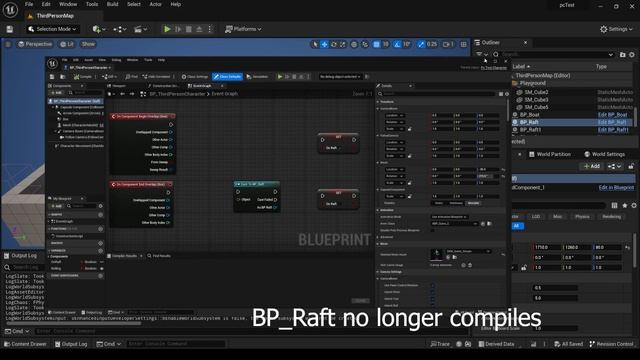Select the scale tool in viewport
640x360 pixels.
click(x=343, y=44)
